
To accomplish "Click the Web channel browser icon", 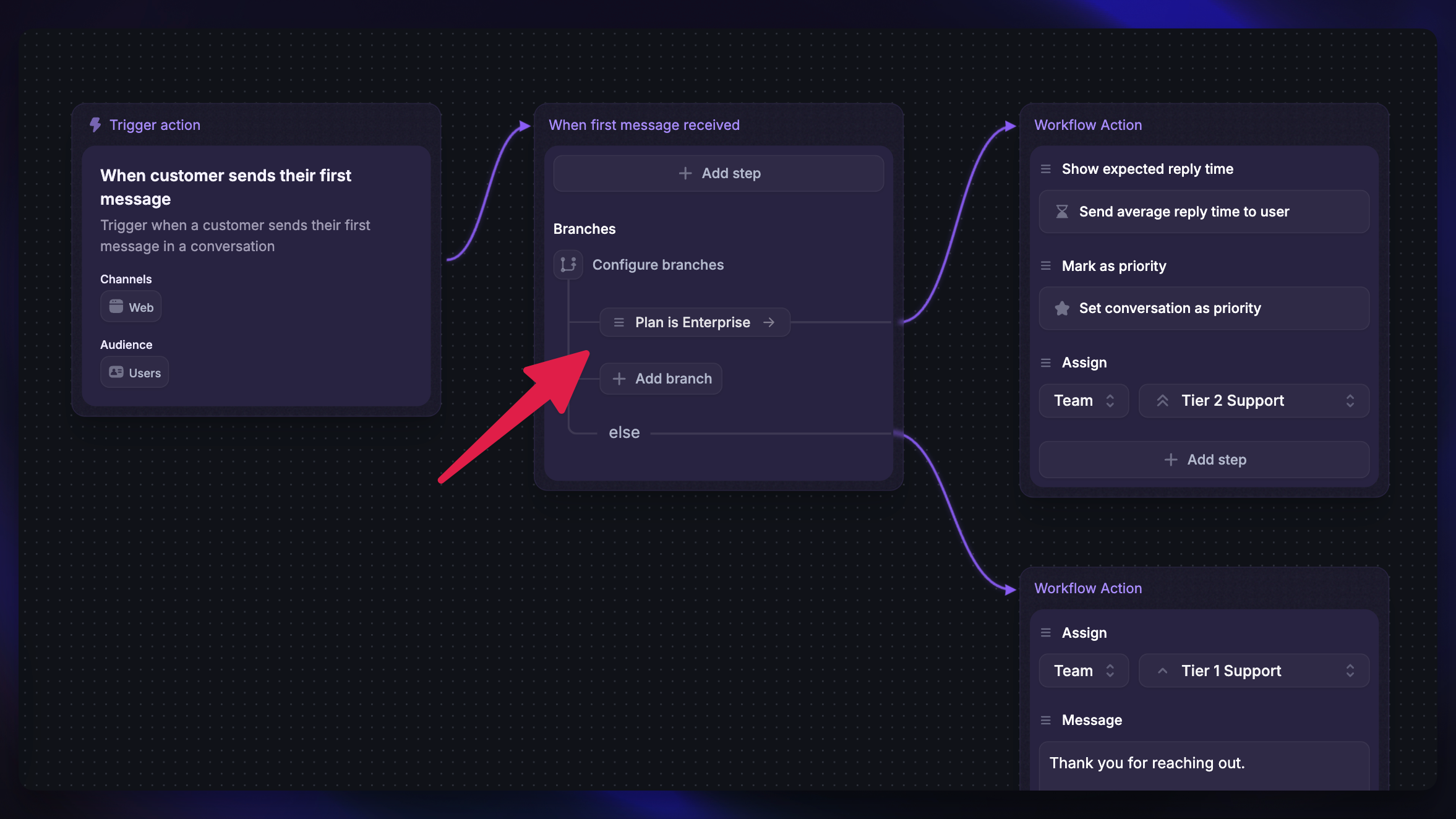I will click(116, 307).
